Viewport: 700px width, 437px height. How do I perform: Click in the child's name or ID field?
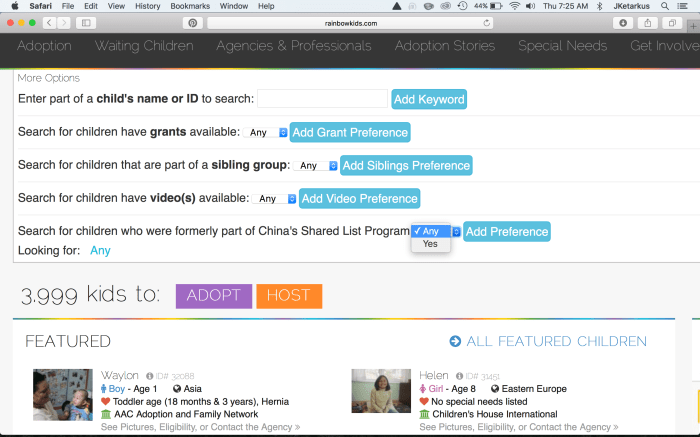tap(322, 99)
